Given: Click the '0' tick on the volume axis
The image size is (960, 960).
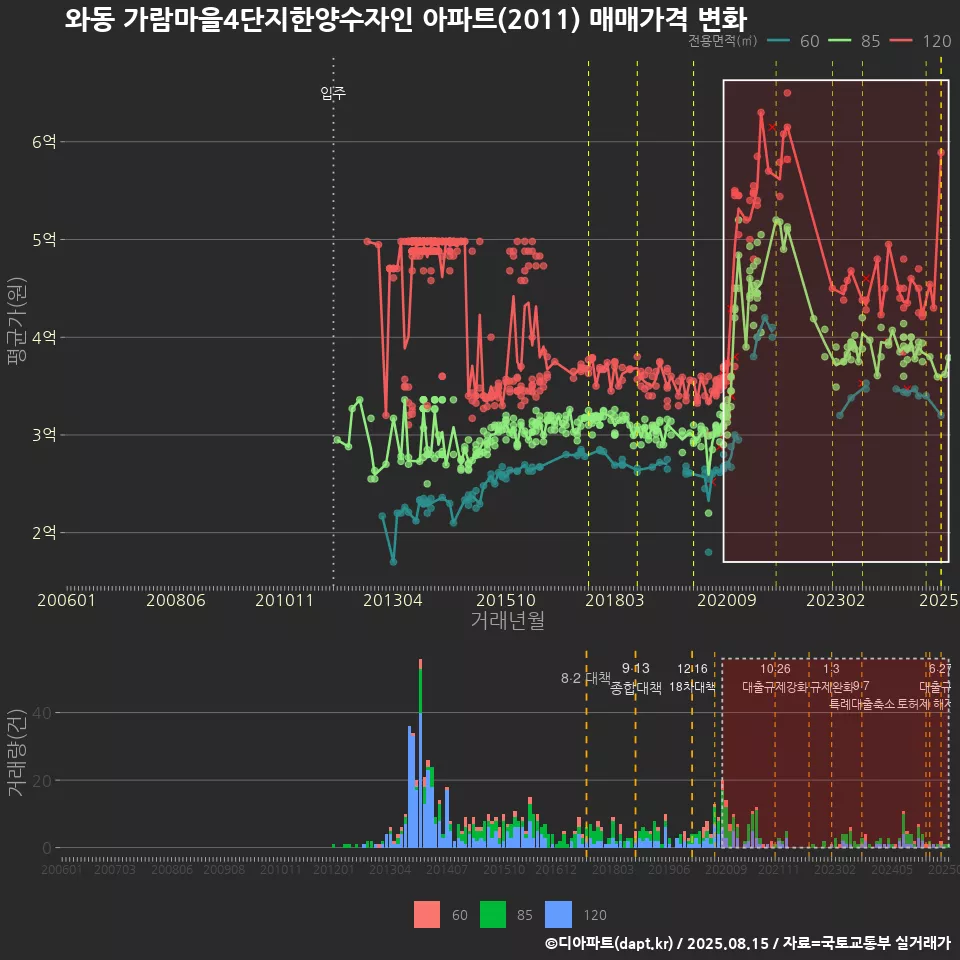Looking at the screenshot, I should [47, 848].
